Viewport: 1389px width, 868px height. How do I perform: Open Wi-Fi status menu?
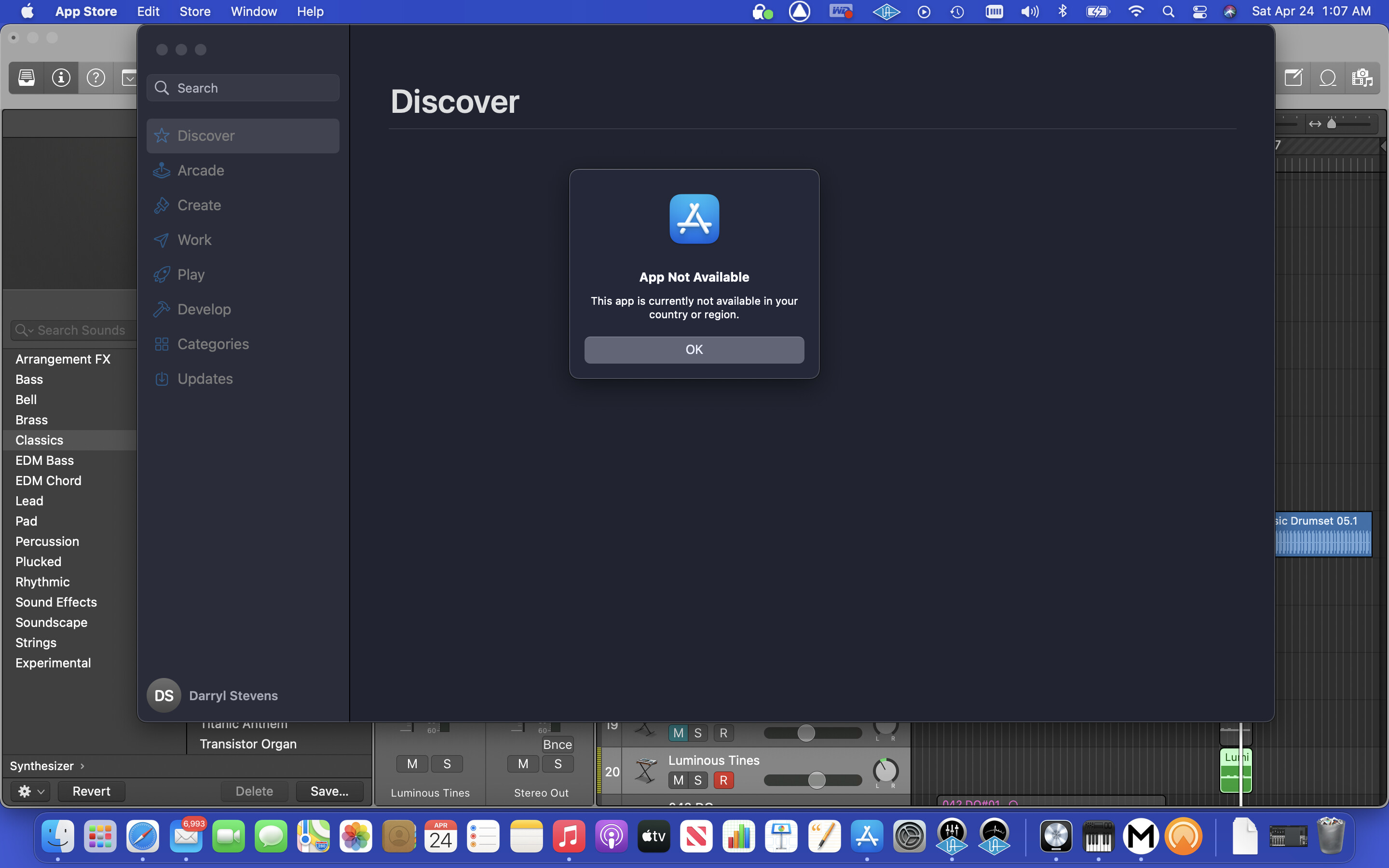(x=1135, y=12)
